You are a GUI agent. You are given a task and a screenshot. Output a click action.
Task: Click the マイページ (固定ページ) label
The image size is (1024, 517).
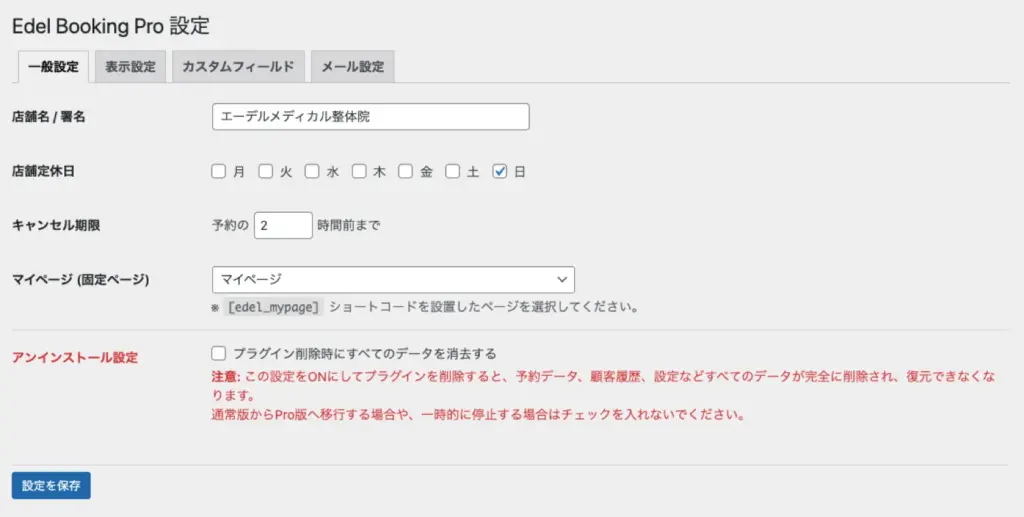[80, 279]
